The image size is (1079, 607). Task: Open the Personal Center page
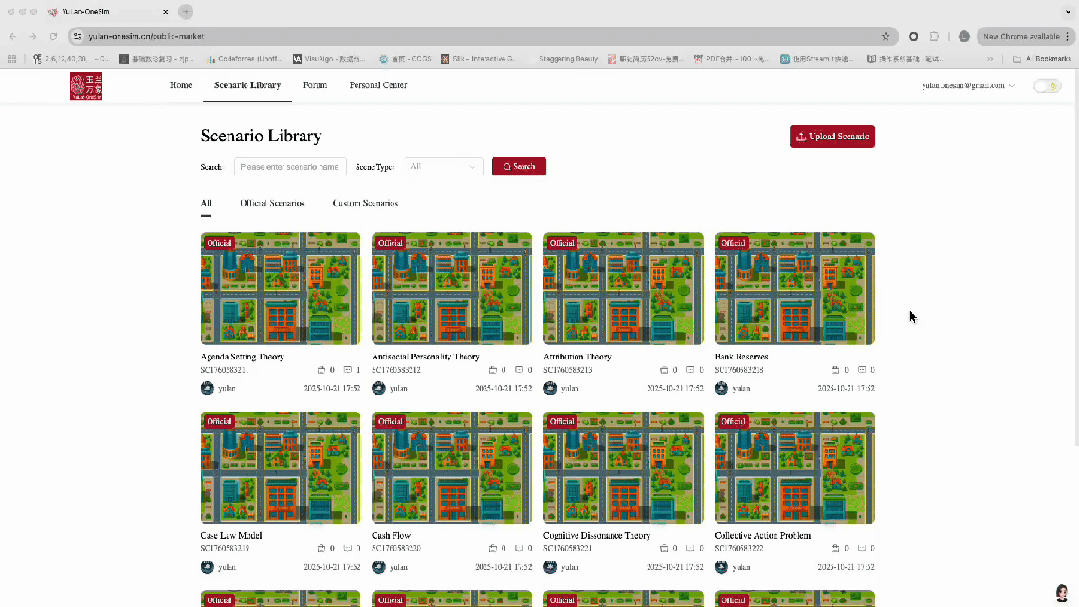coord(378,86)
